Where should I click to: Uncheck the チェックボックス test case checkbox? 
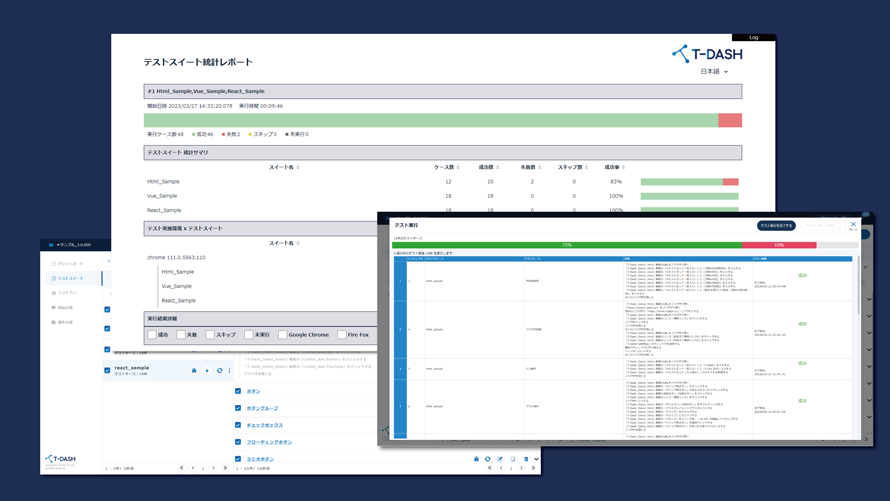[238, 425]
